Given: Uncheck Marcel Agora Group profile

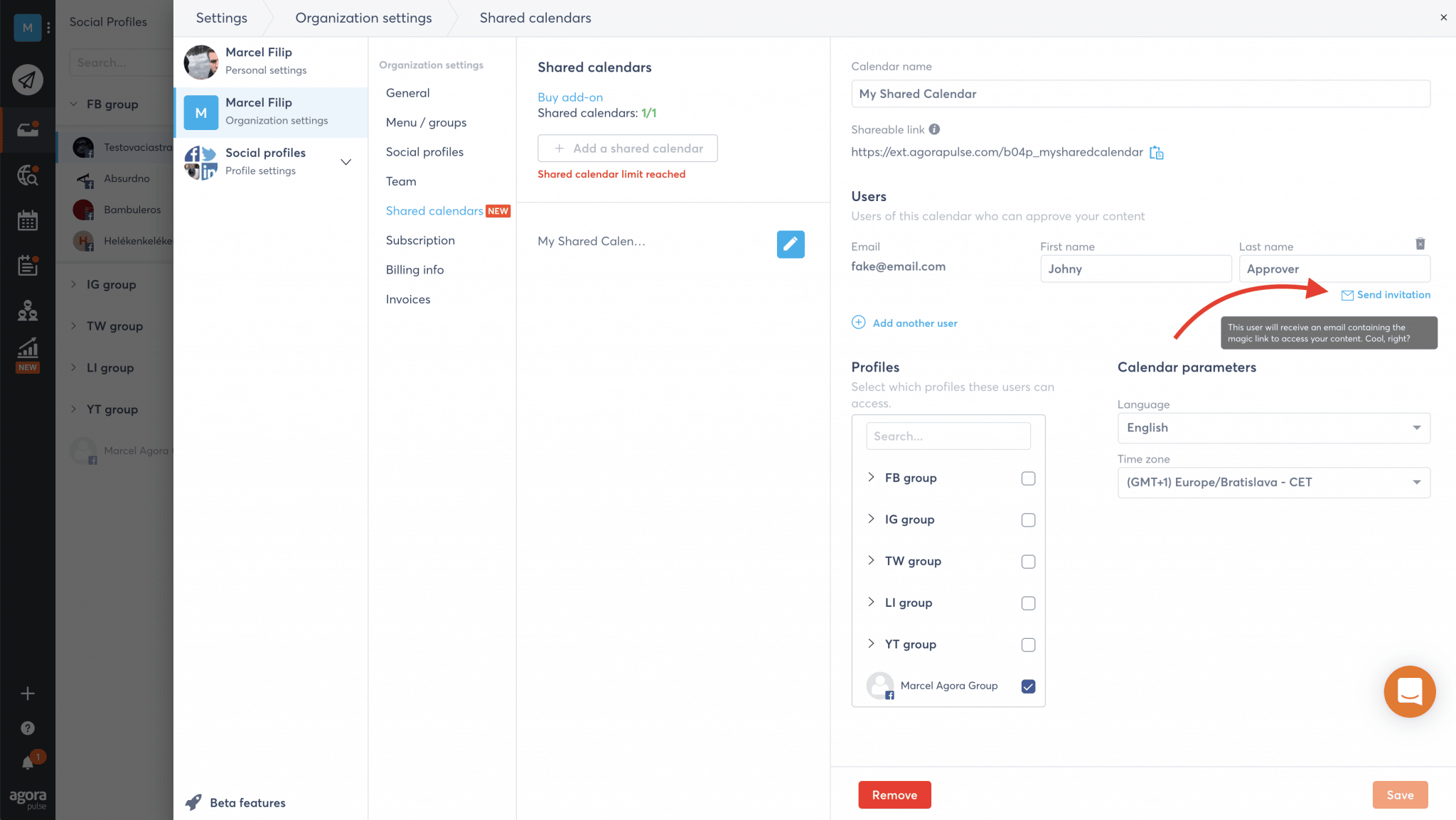Looking at the screenshot, I should pos(1028,686).
